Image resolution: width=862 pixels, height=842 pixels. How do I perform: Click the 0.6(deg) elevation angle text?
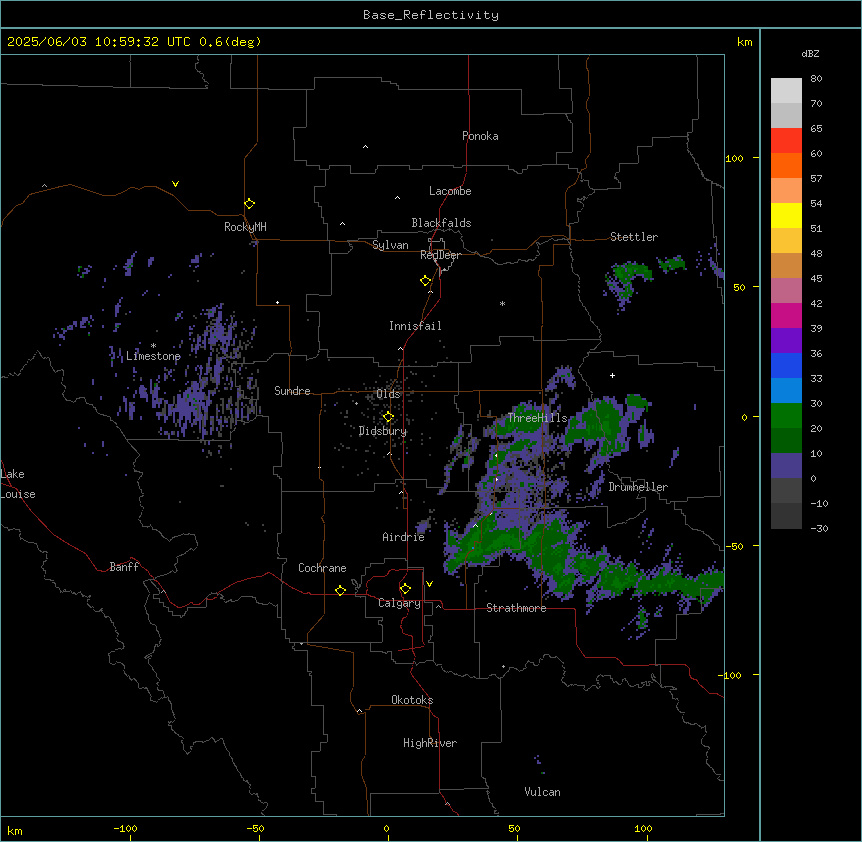[230, 42]
